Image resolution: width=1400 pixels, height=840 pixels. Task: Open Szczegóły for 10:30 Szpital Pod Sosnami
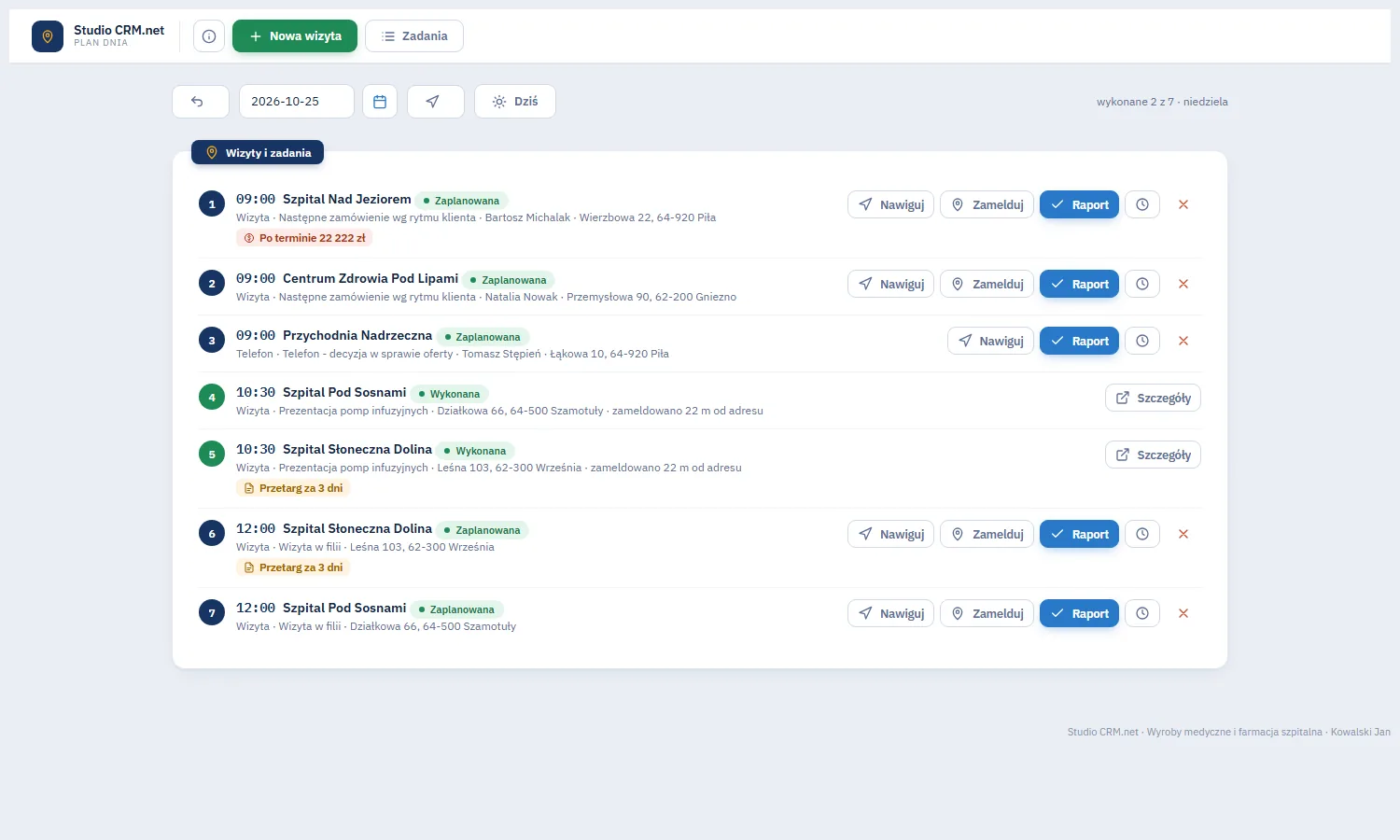pos(1153,398)
